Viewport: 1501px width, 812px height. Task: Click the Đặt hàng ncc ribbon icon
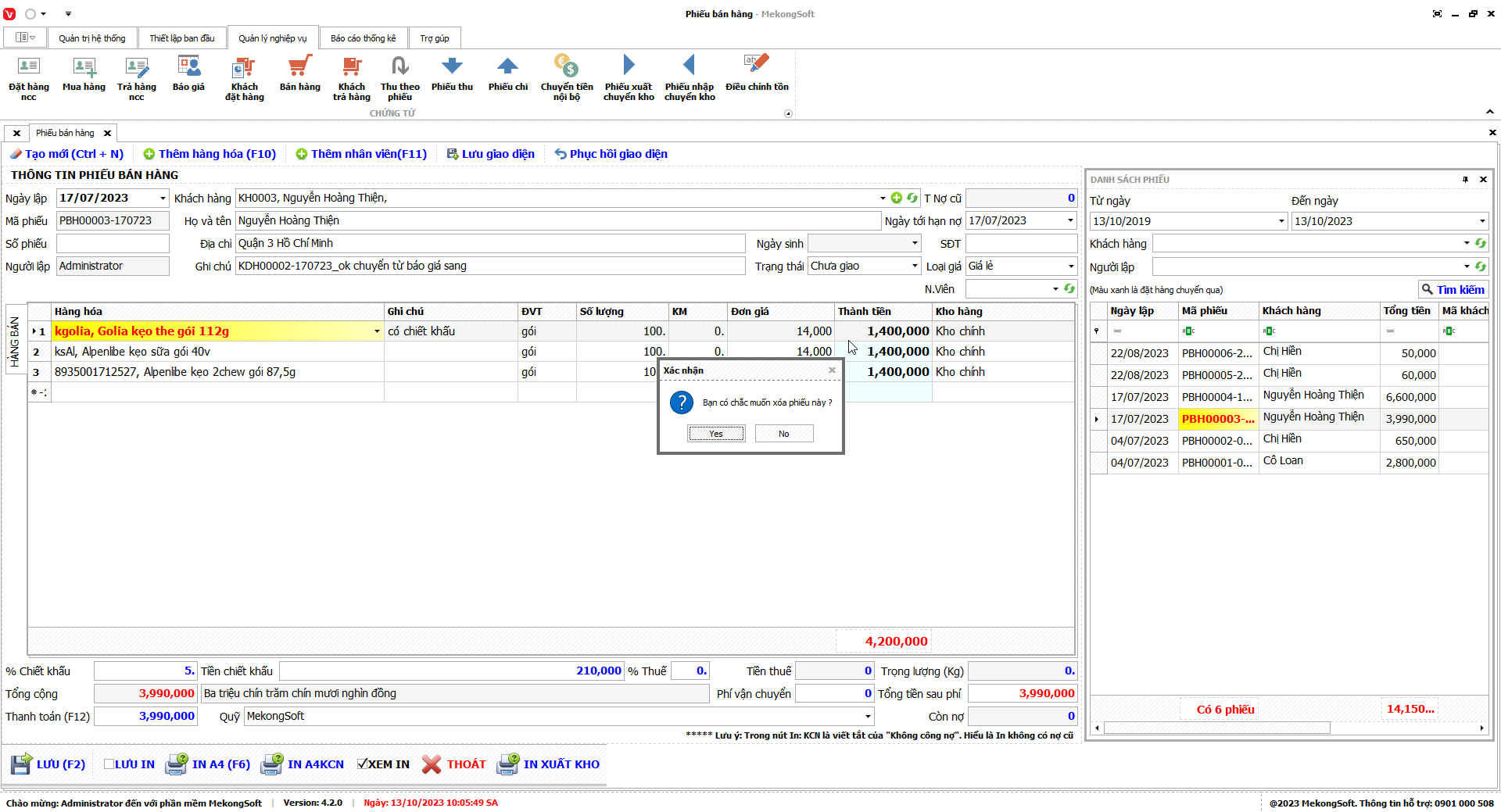(x=28, y=67)
